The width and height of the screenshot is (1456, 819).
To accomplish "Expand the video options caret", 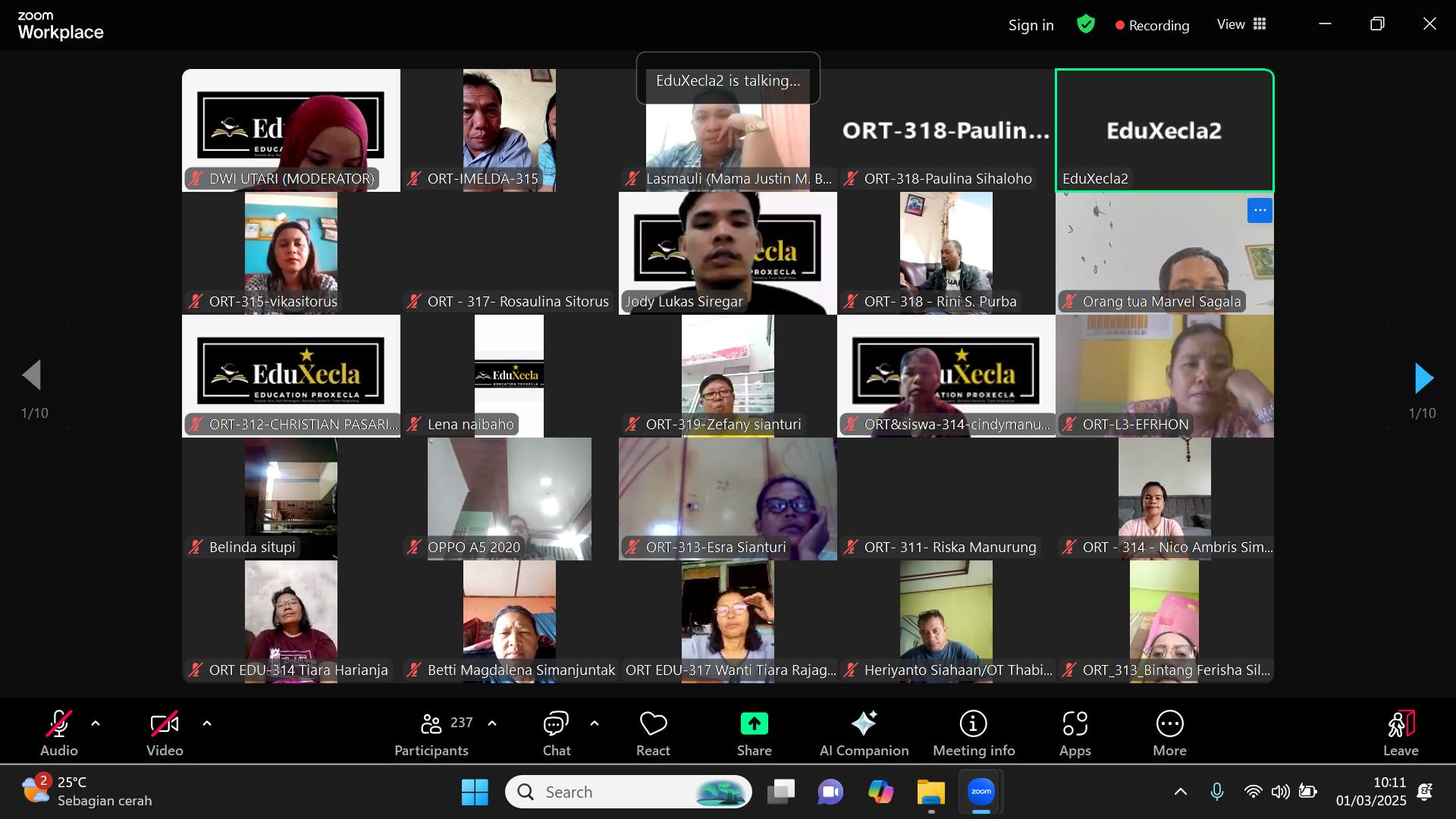I will pyautogui.click(x=207, y=723).
